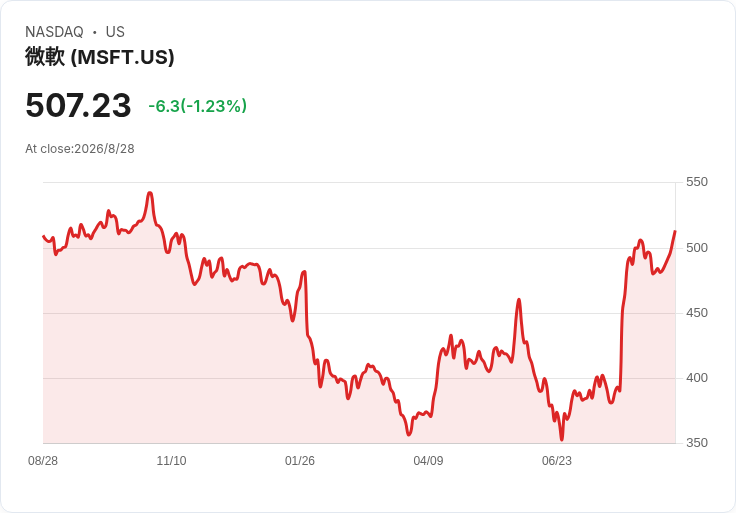Click the highest peak on the price line
This screenshot has width=736, height=513.
click(150, 193)
